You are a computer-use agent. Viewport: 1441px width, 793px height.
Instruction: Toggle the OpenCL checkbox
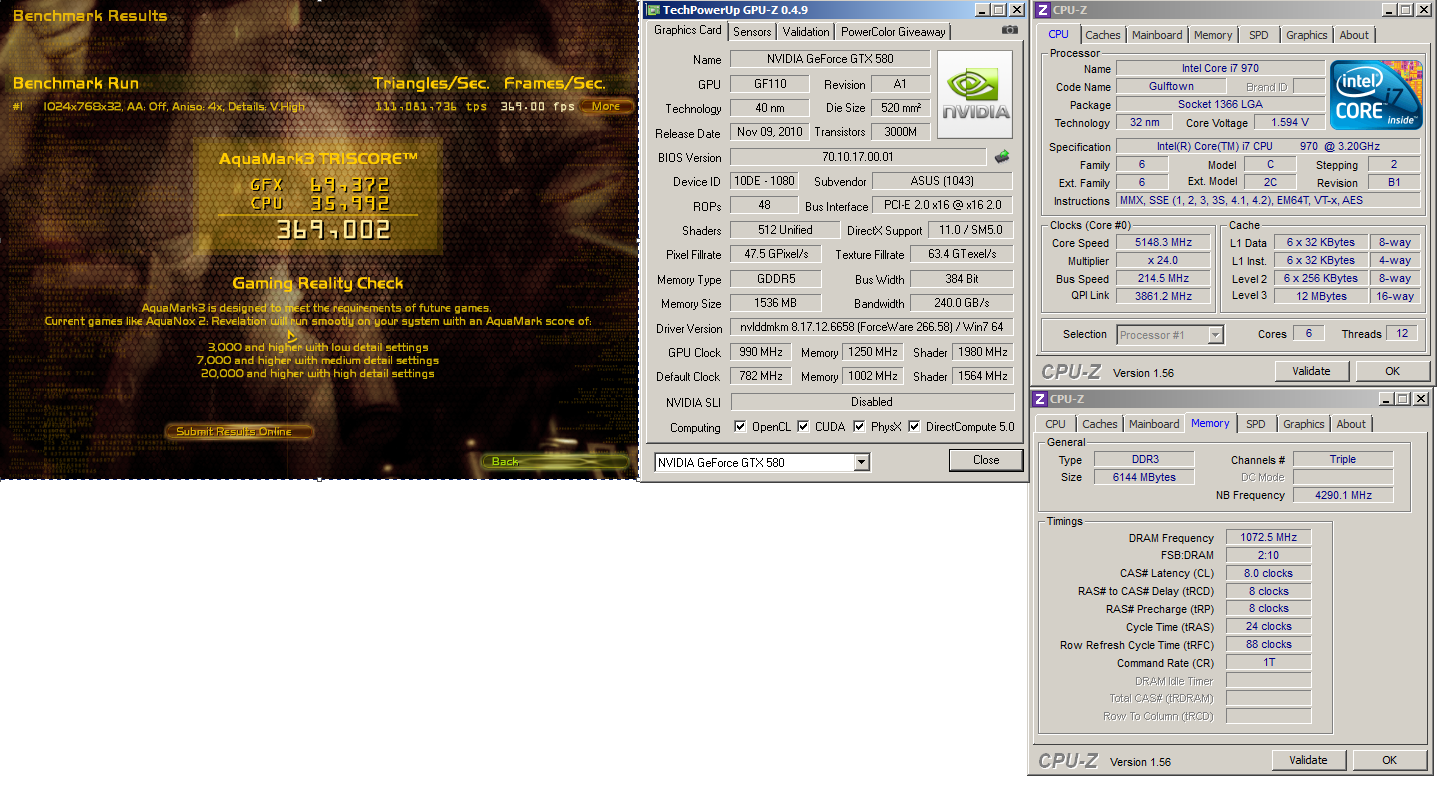click(740, 427)
